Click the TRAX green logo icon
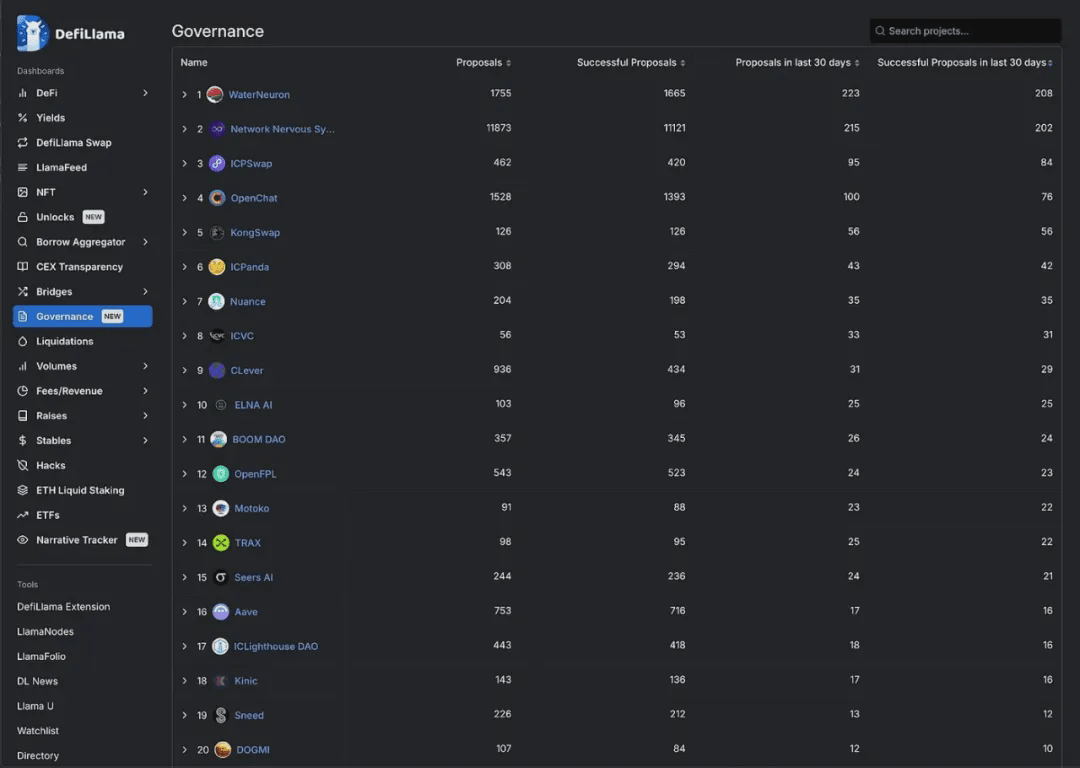 (221, 543)
